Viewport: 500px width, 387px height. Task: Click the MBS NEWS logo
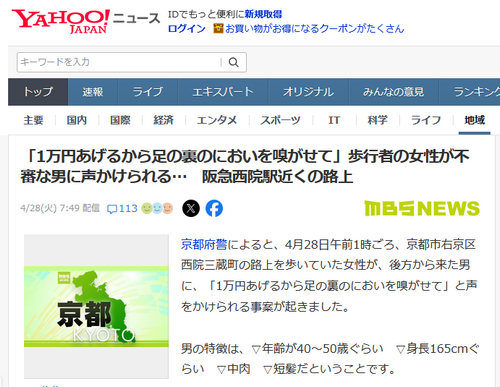[422, 209]
